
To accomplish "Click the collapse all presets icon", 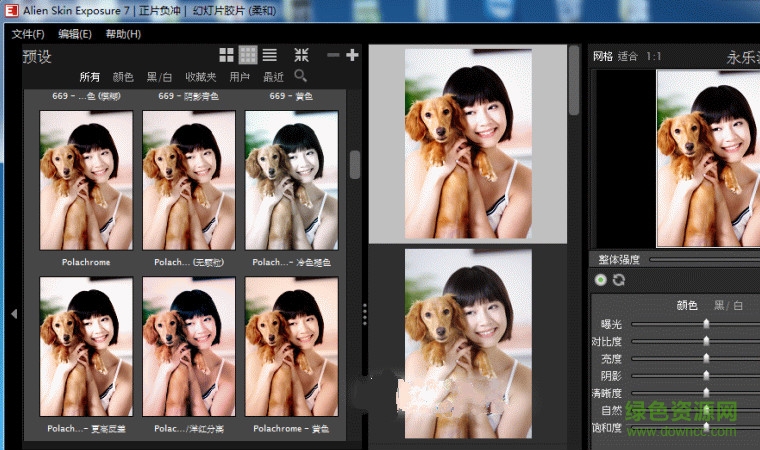I will pos(302,55).
